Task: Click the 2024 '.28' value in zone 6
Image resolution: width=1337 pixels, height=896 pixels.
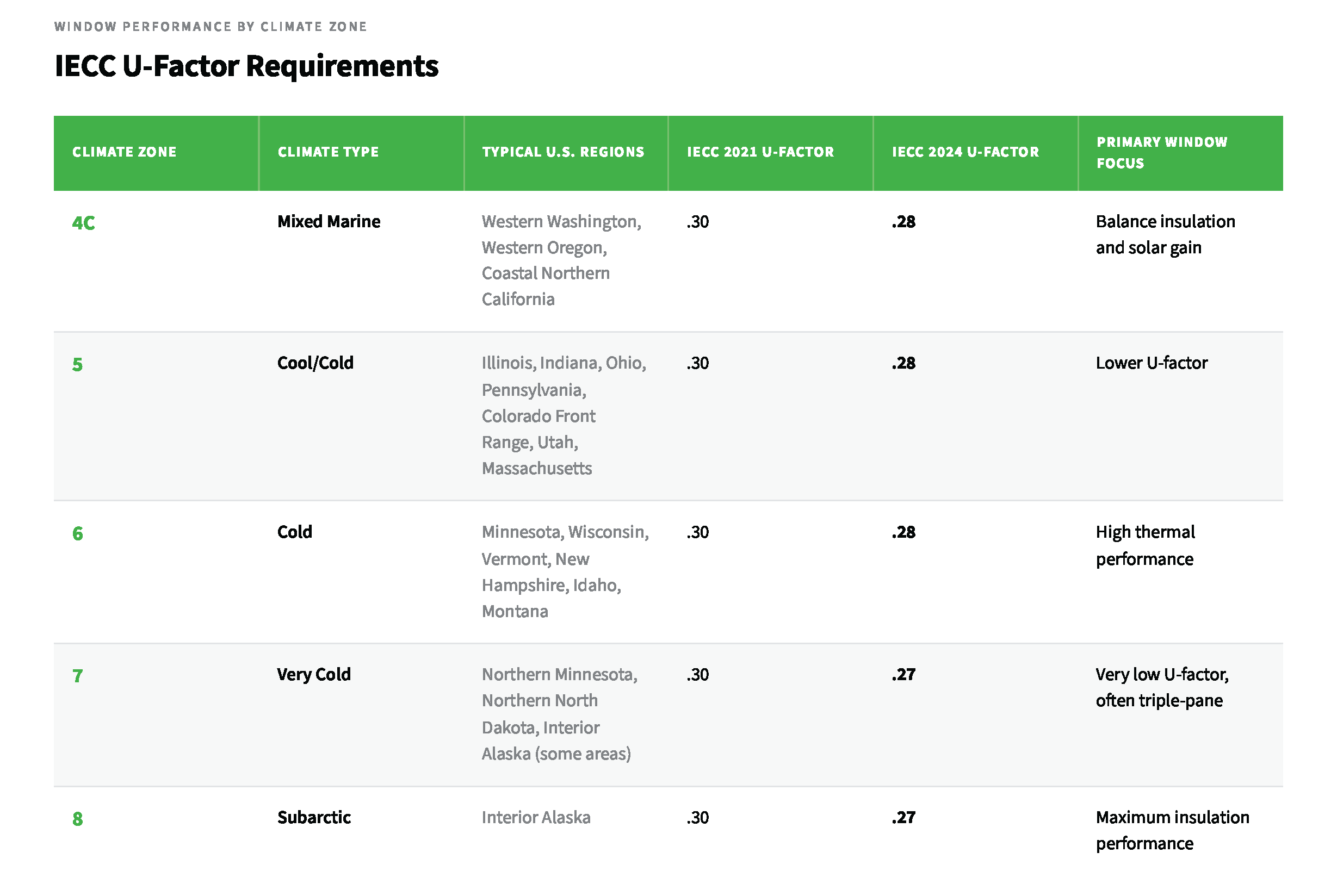Action: click(x=903, y=533)
